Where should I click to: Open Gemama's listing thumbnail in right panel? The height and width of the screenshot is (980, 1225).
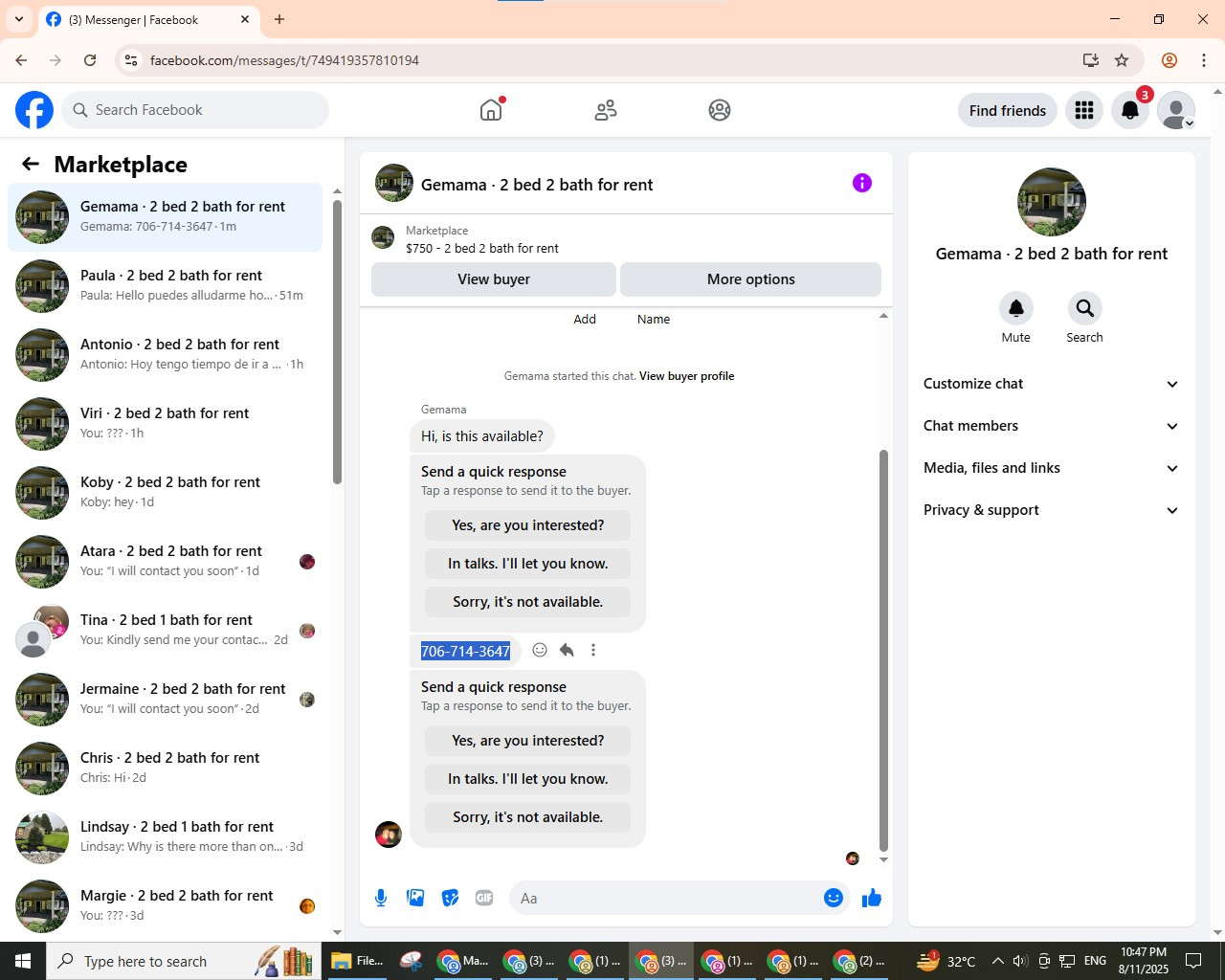[1052, 202]
